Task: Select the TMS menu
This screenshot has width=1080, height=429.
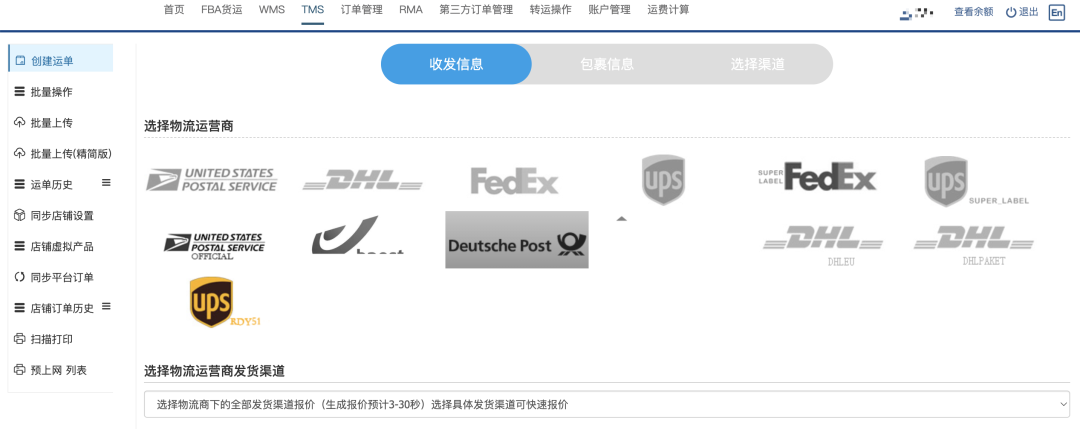Action: point(313,10)
